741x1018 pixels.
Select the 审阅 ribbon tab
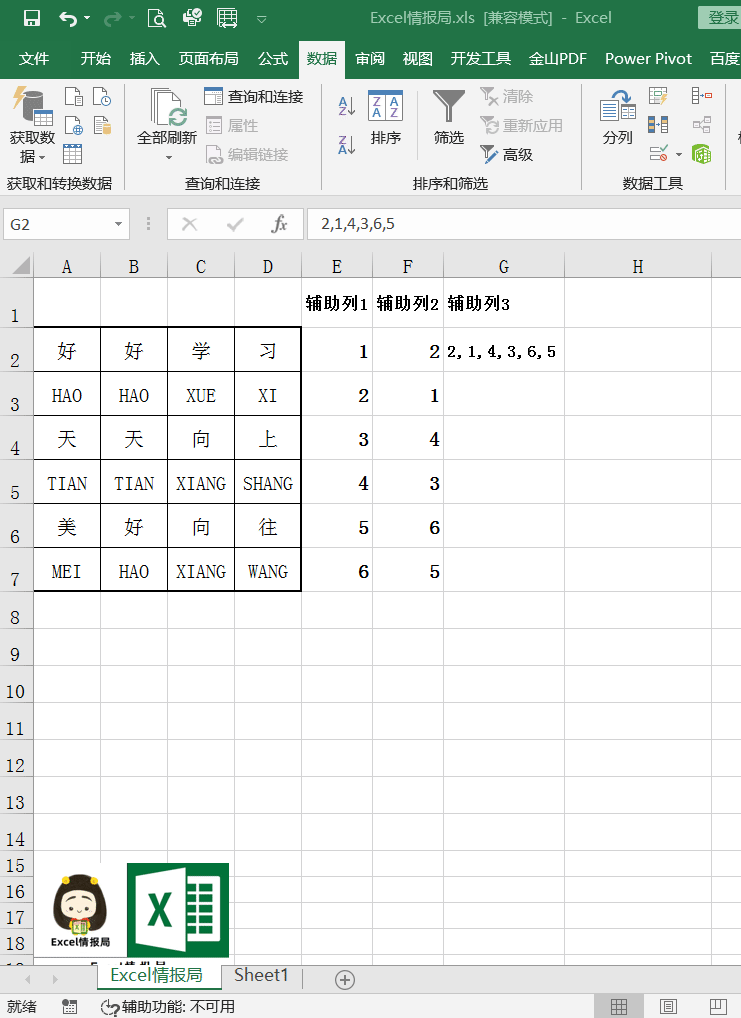click(x=370, y=59)
